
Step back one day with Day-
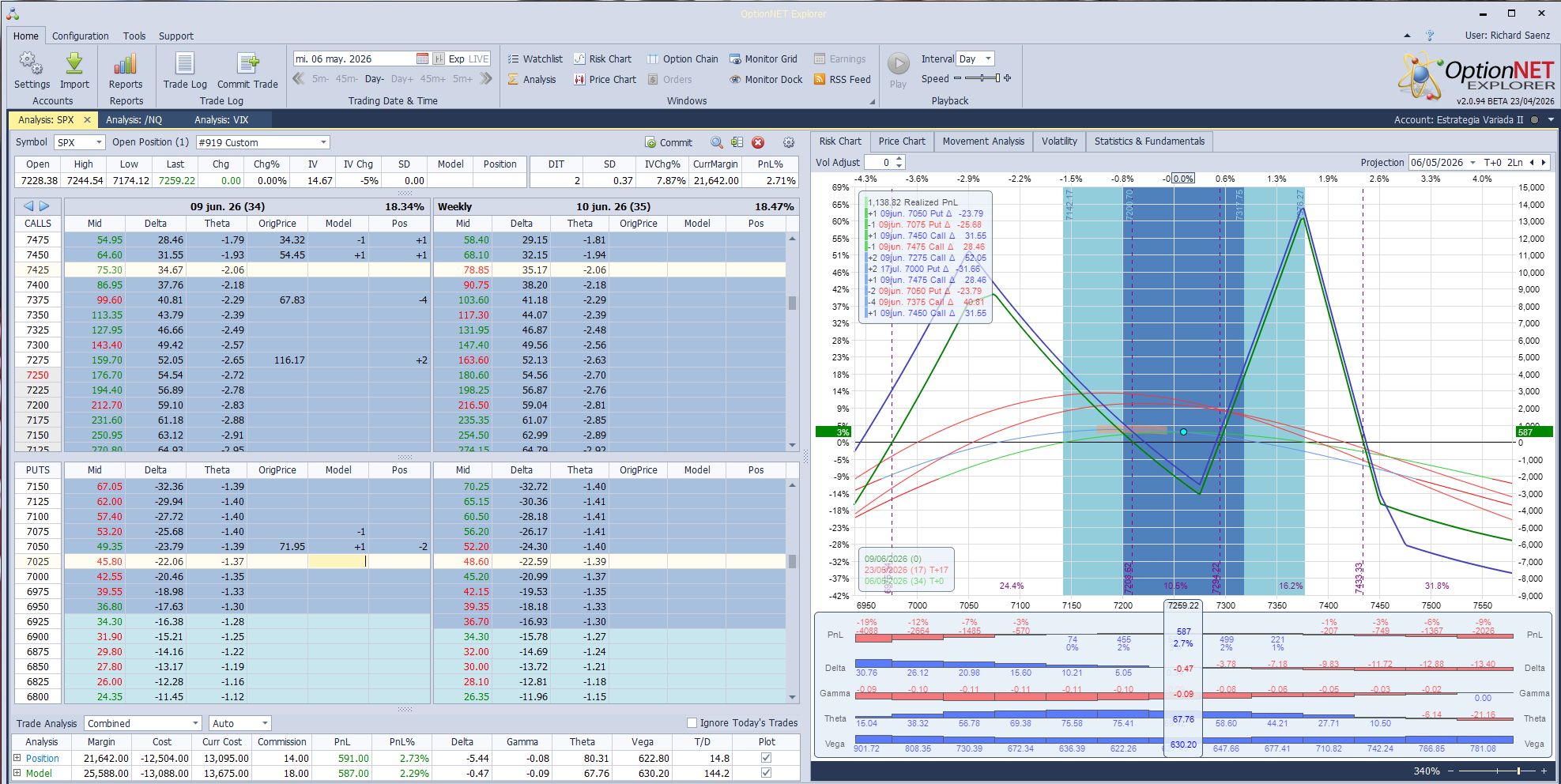(374, 79)
